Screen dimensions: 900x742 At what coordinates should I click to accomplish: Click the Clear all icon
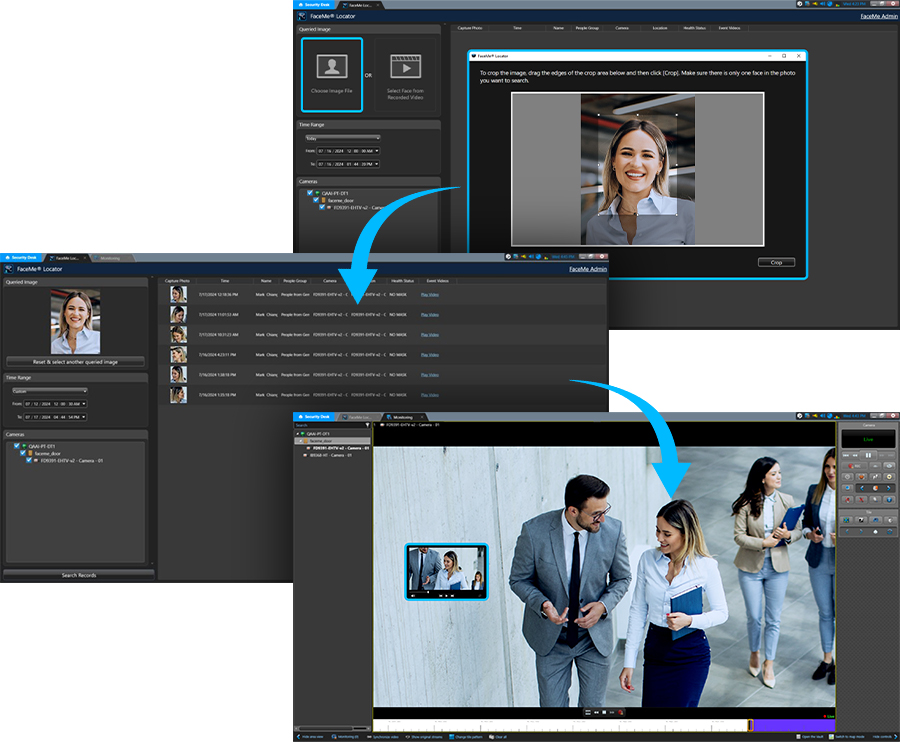(x=490, y=737)
